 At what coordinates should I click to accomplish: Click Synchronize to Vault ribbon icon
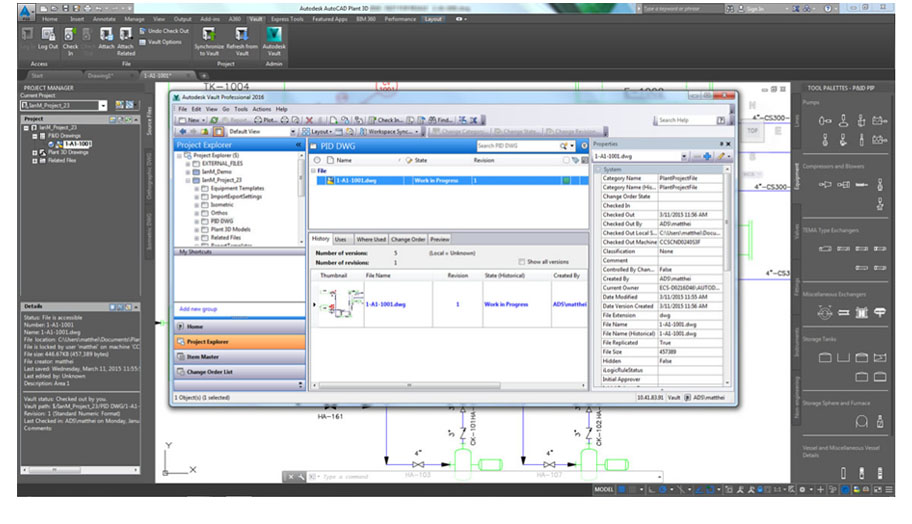[209, 34]
